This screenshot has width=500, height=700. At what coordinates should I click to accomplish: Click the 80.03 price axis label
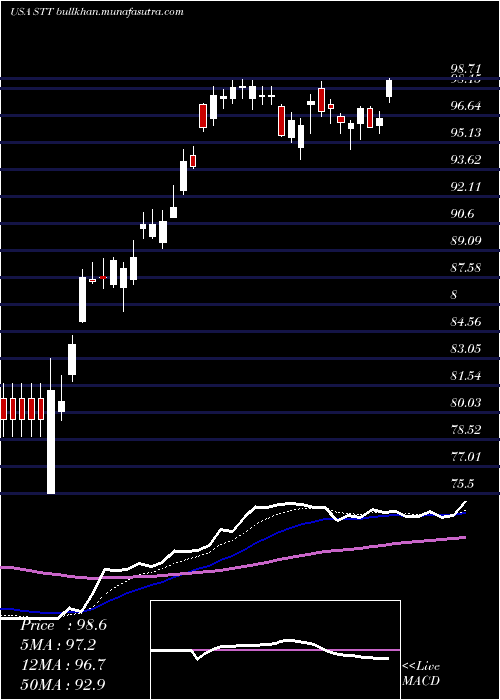click(466, 403)
